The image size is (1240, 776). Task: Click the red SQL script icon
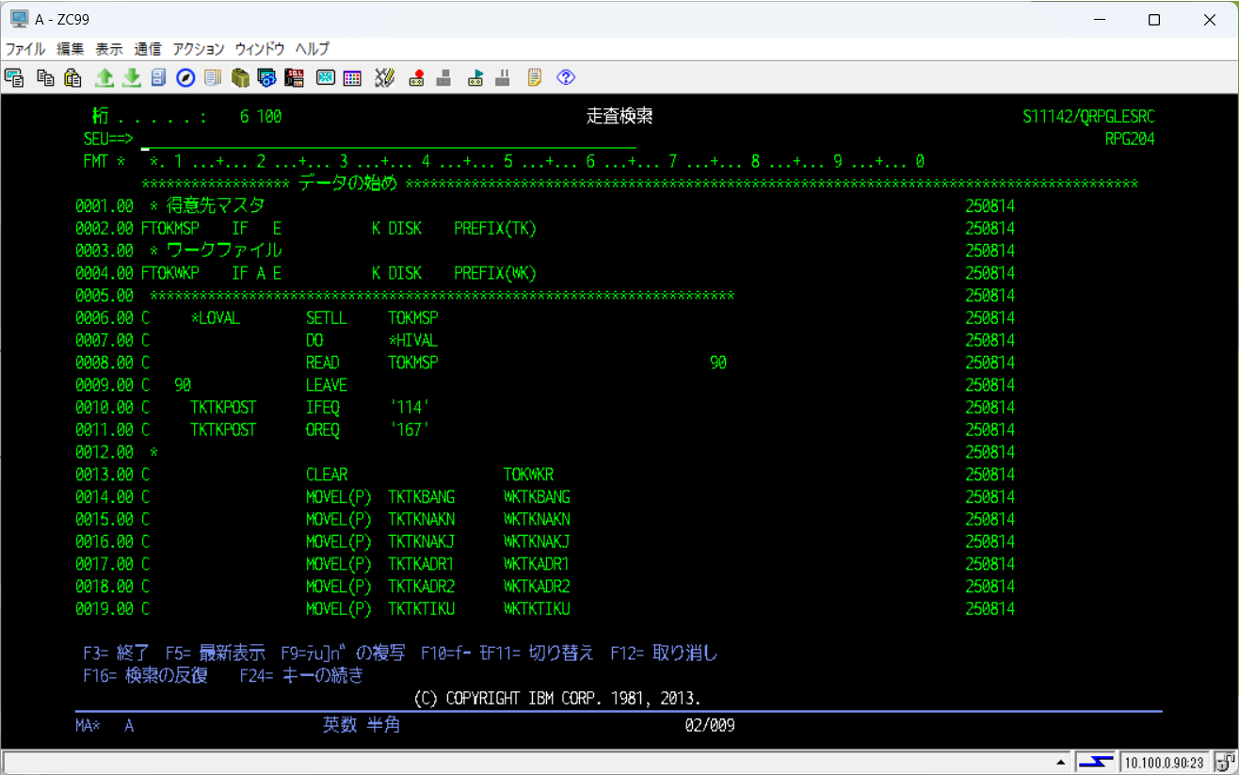pyautogui.click(x=294, y=78)
